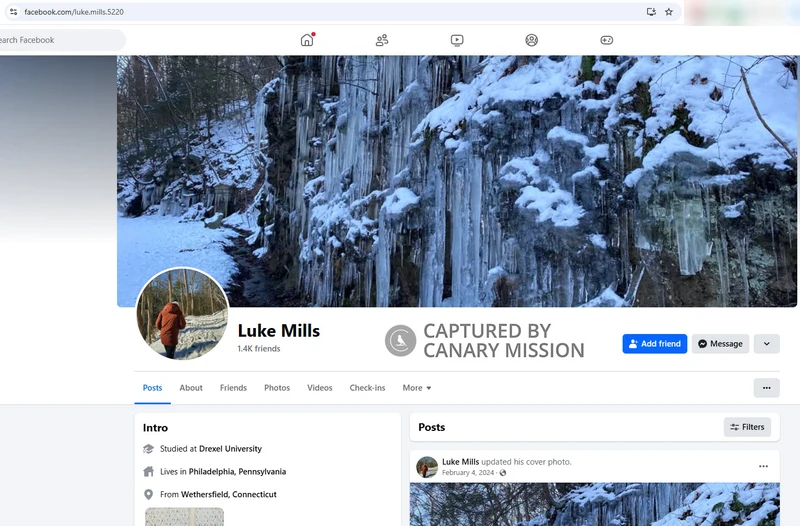Switch to the Videos tab

(319, 388)
